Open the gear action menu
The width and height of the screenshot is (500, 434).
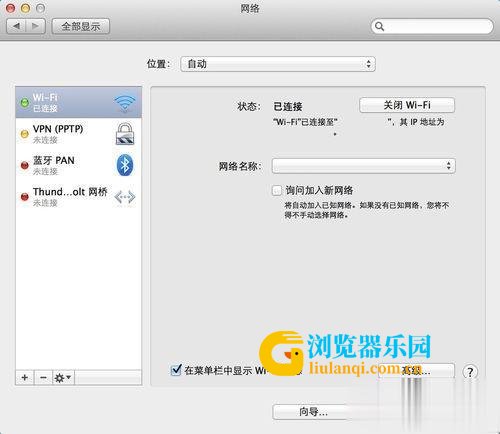63,378
